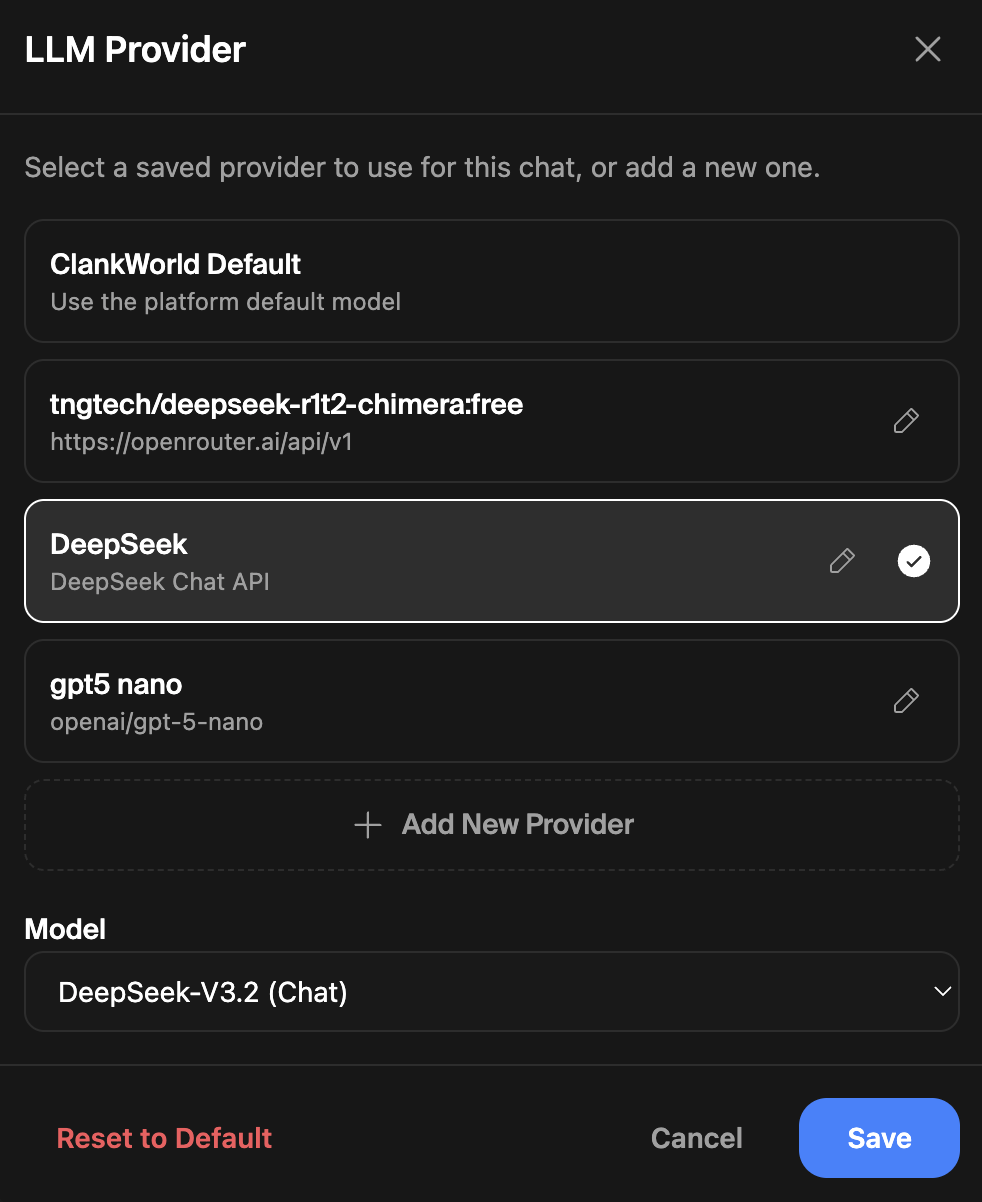The width and height of the screenshot is (982, 1202).
Task: Choose the gpt5 nano provider
Action: [x=400, y=701]
